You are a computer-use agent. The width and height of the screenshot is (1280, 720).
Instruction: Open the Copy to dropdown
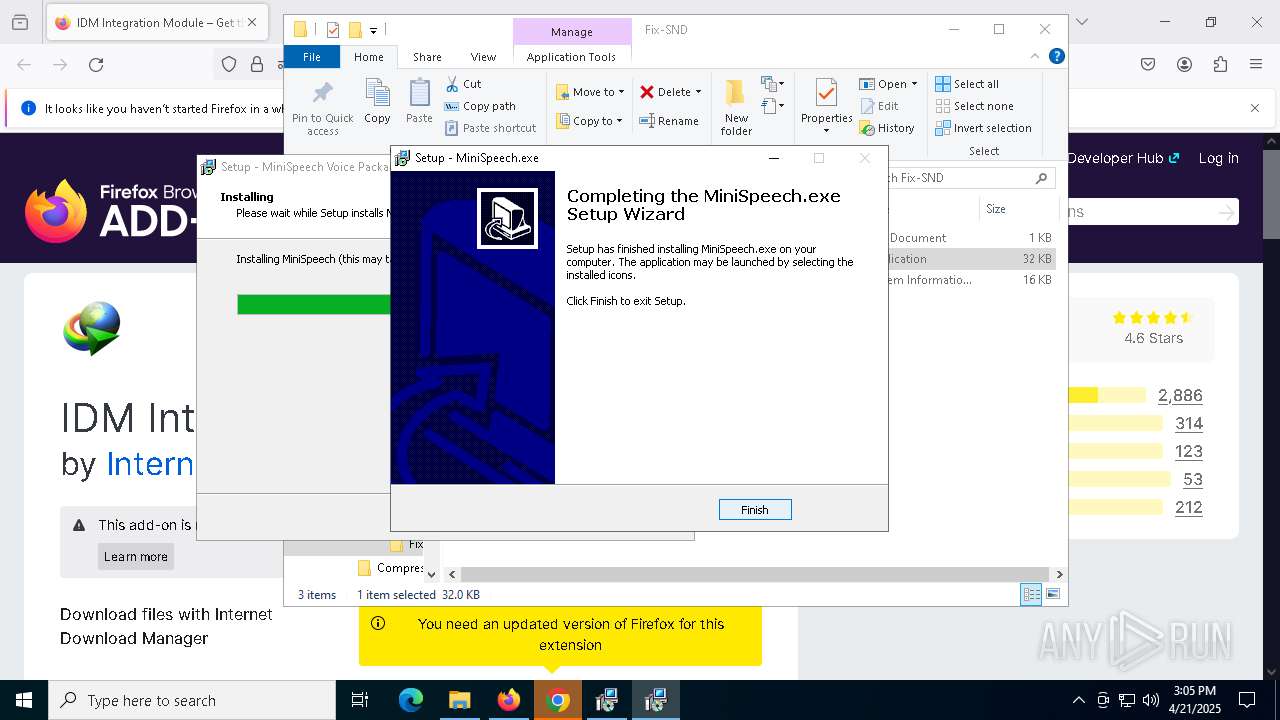pos(589,121)
